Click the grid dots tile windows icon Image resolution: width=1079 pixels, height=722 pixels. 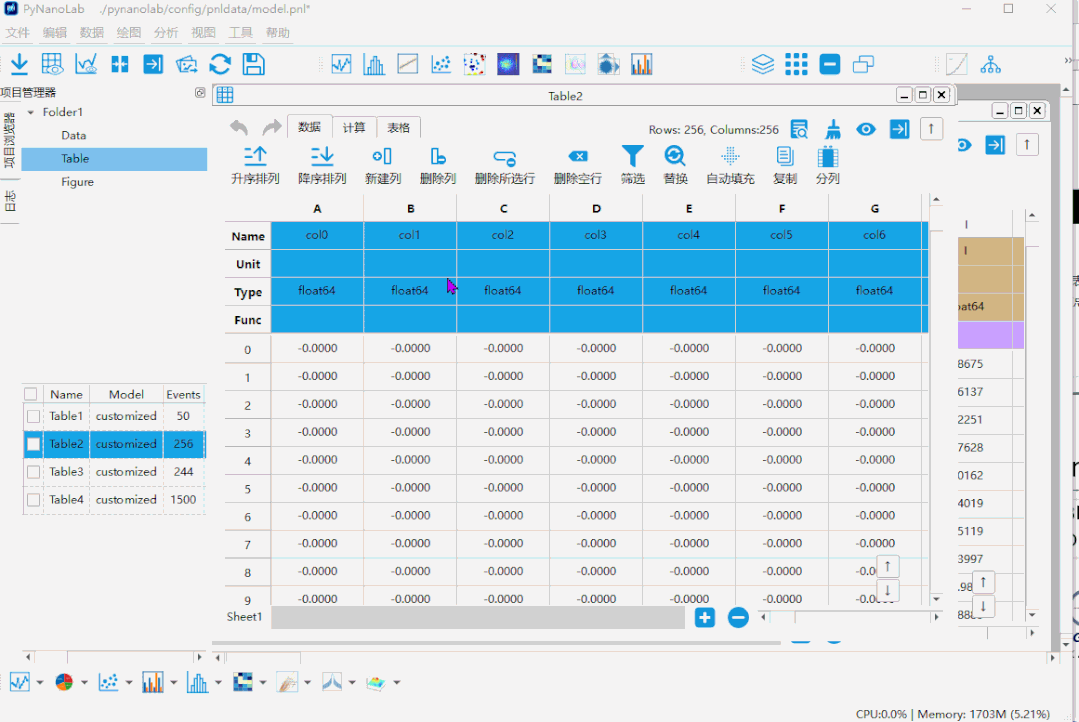[796, 64]
